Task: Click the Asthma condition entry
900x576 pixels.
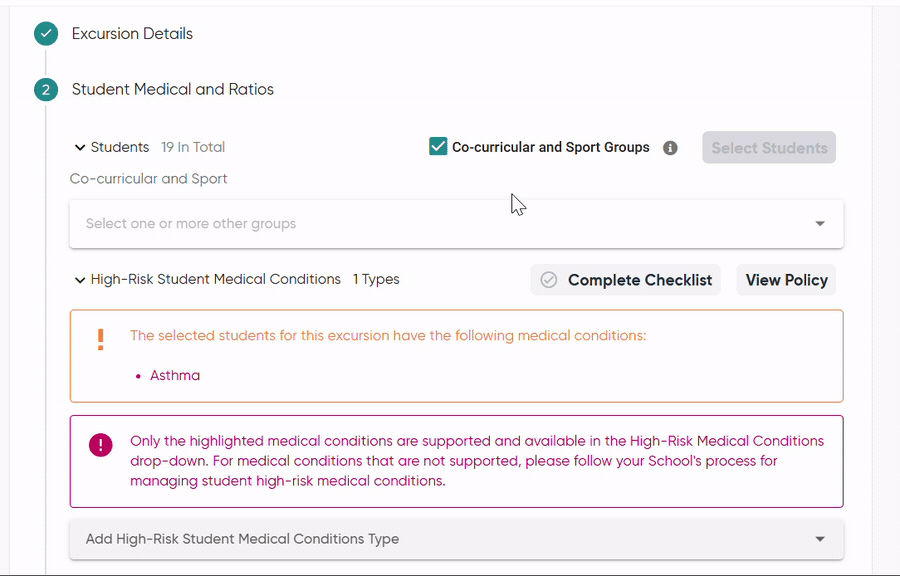Action: point(175,376)
